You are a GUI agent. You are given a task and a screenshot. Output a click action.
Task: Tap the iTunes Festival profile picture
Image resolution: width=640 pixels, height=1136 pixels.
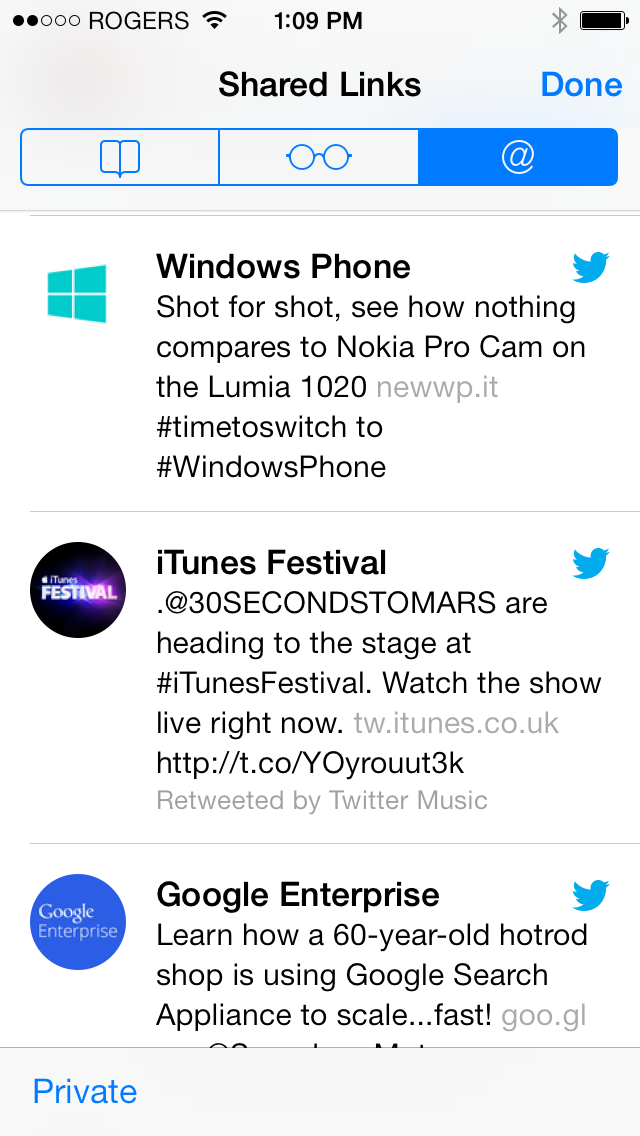(78, 590)
